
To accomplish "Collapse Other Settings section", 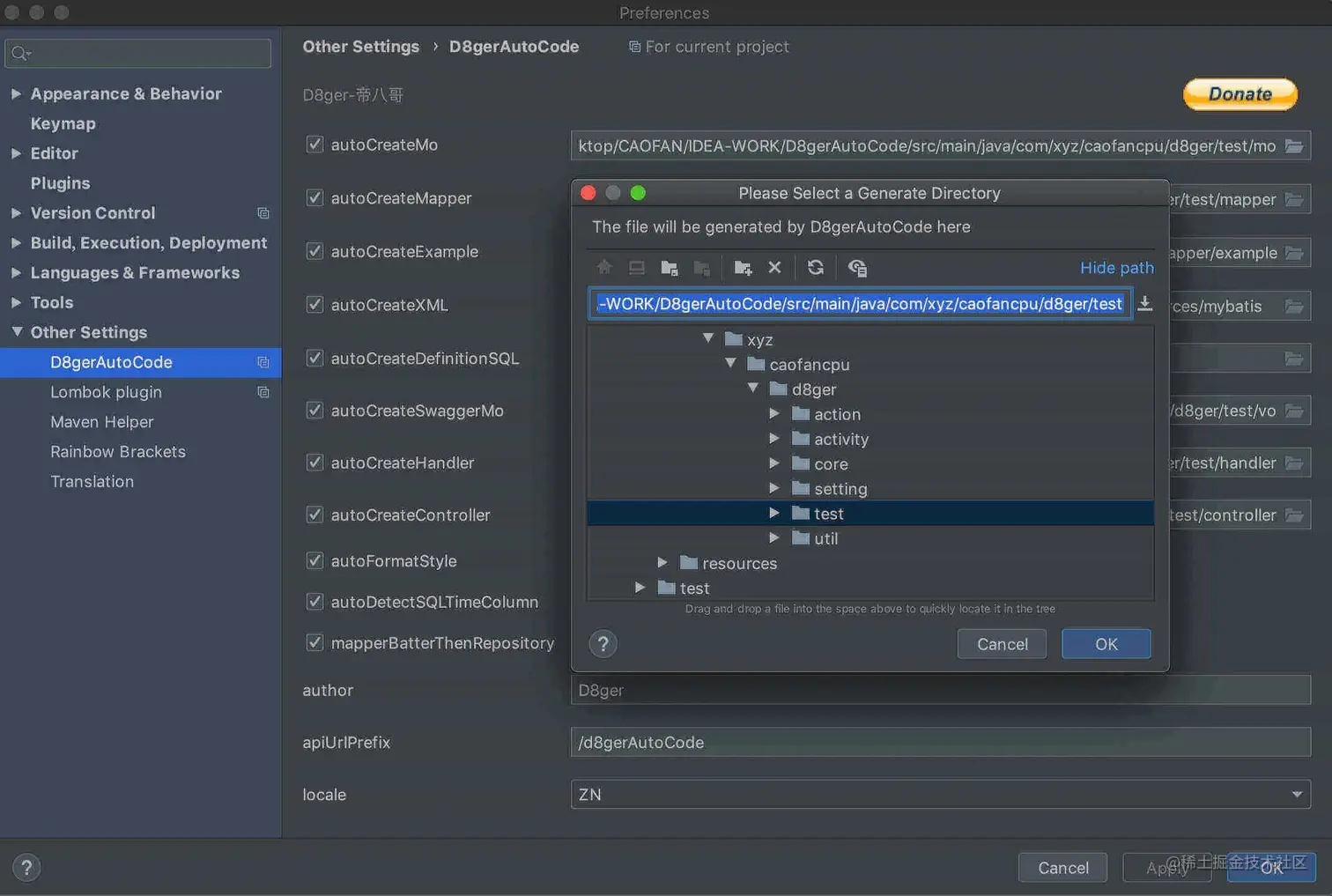I will [x=17, y=332].
